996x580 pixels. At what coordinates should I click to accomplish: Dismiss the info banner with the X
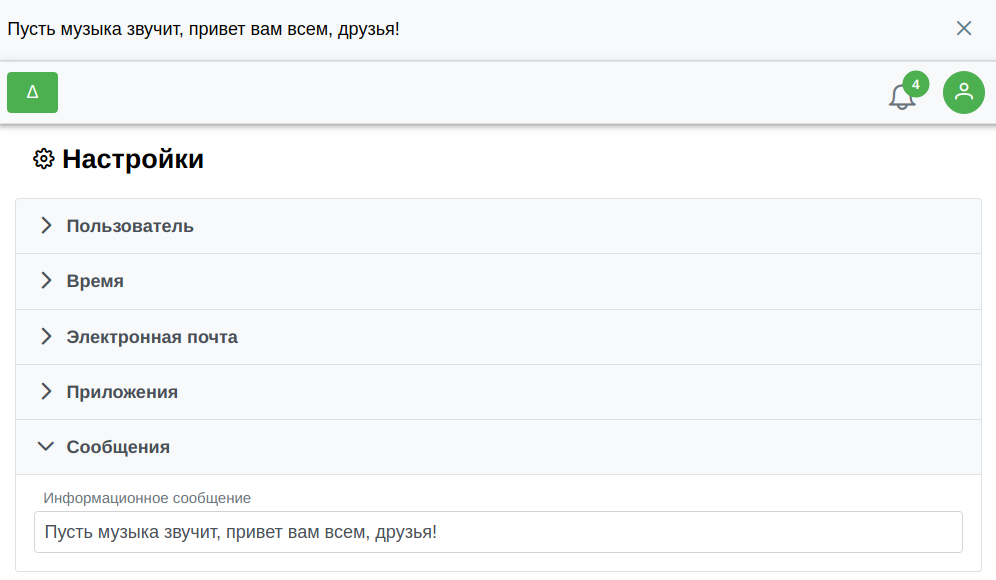click(964, 29)
